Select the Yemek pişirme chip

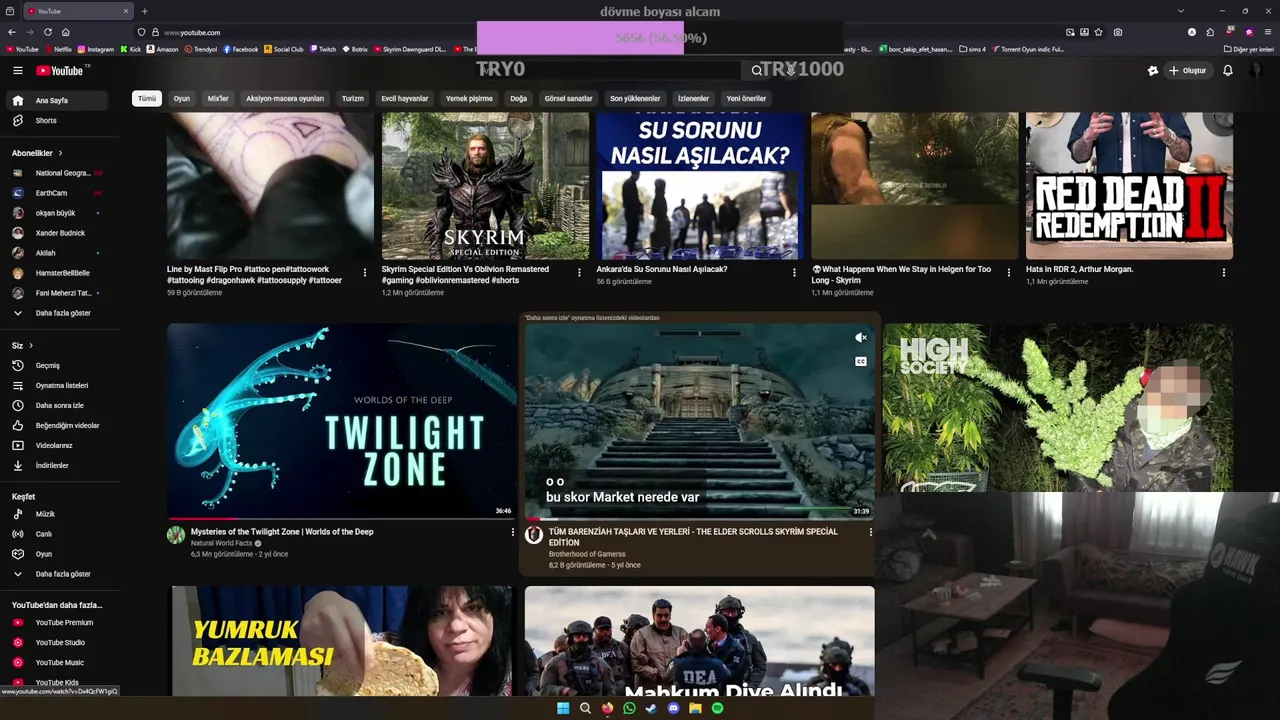coord(469,98)
